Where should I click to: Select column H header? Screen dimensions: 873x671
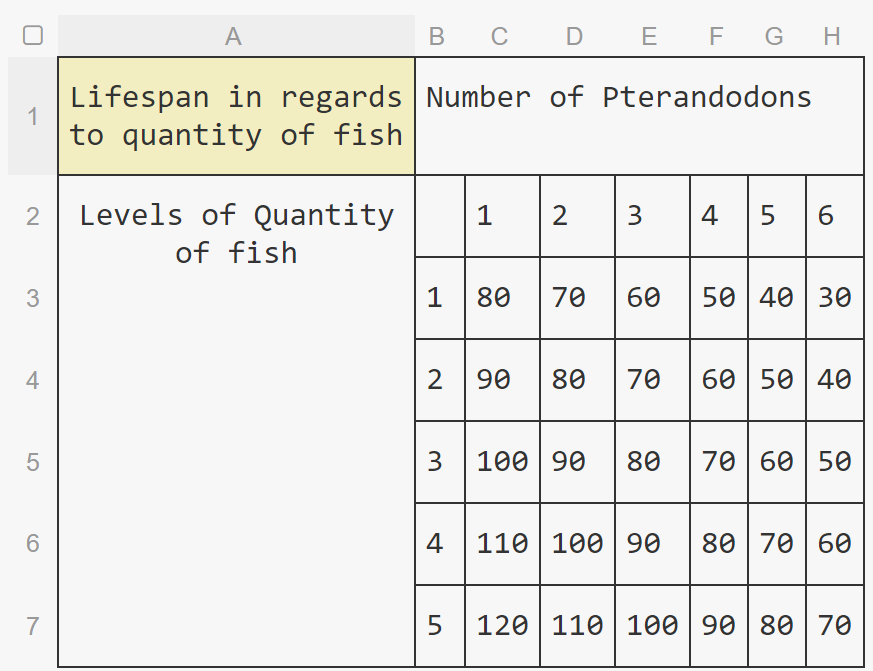[x=833, y=36]
